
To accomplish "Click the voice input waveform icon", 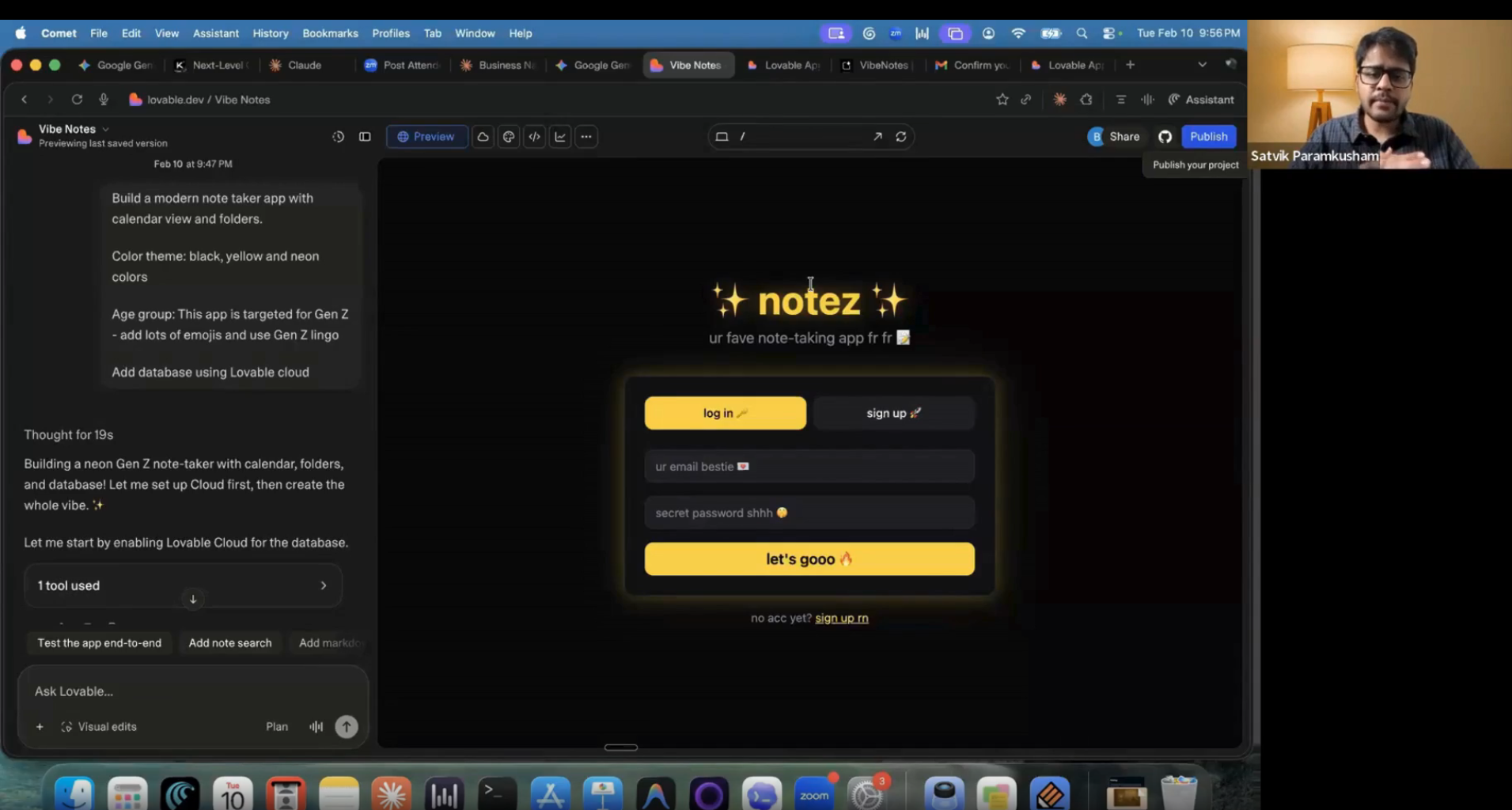I will coord(316,727).
